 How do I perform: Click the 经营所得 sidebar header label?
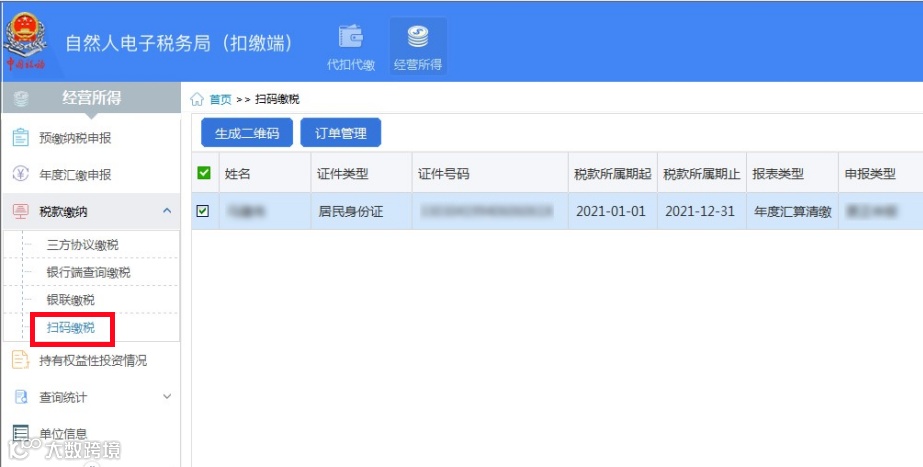91,98
